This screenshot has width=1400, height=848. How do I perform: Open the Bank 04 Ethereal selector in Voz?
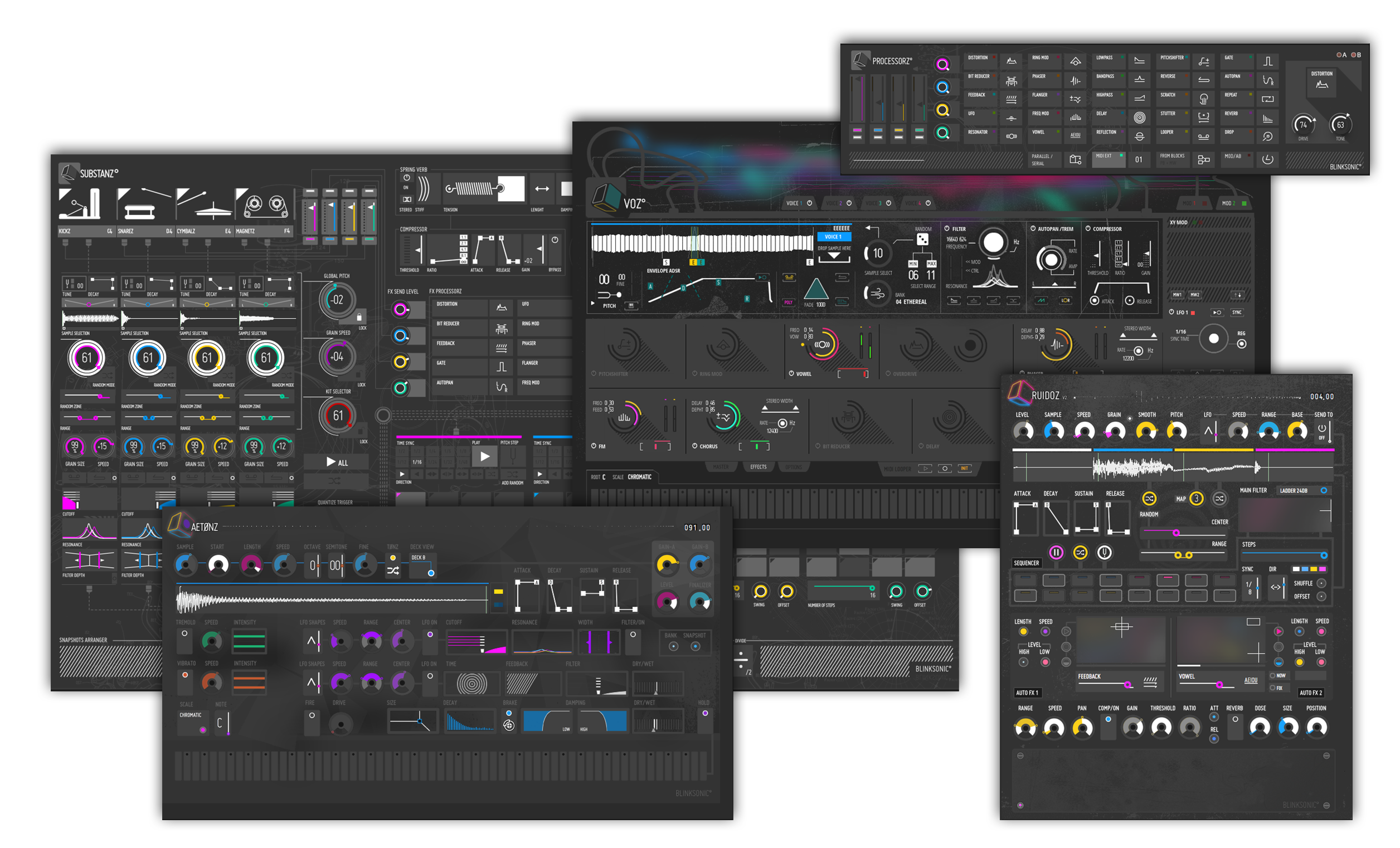point(911,301)
